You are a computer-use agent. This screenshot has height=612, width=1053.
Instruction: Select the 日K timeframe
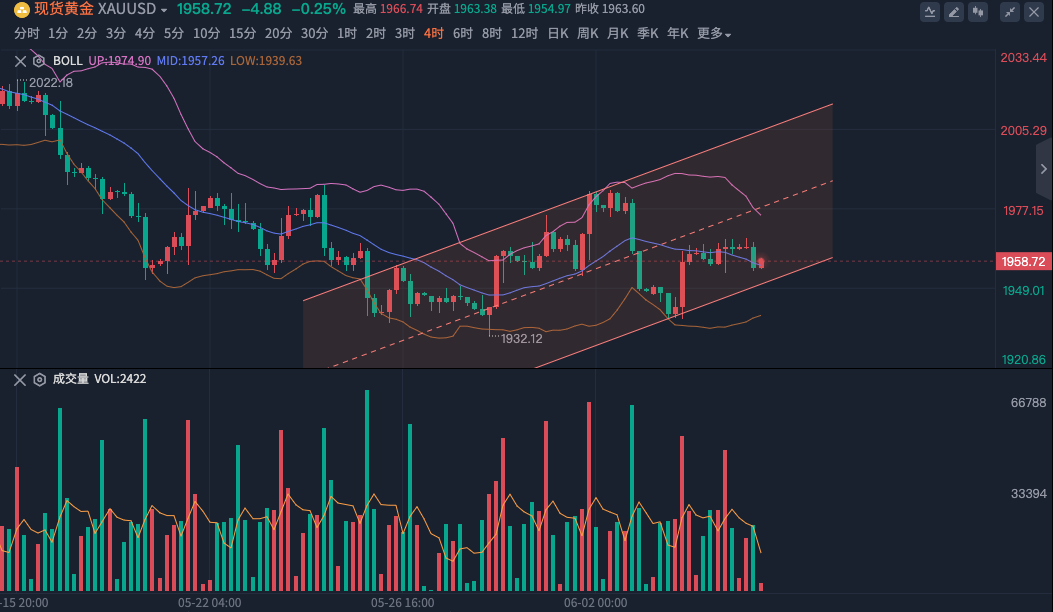click(557, 33)
